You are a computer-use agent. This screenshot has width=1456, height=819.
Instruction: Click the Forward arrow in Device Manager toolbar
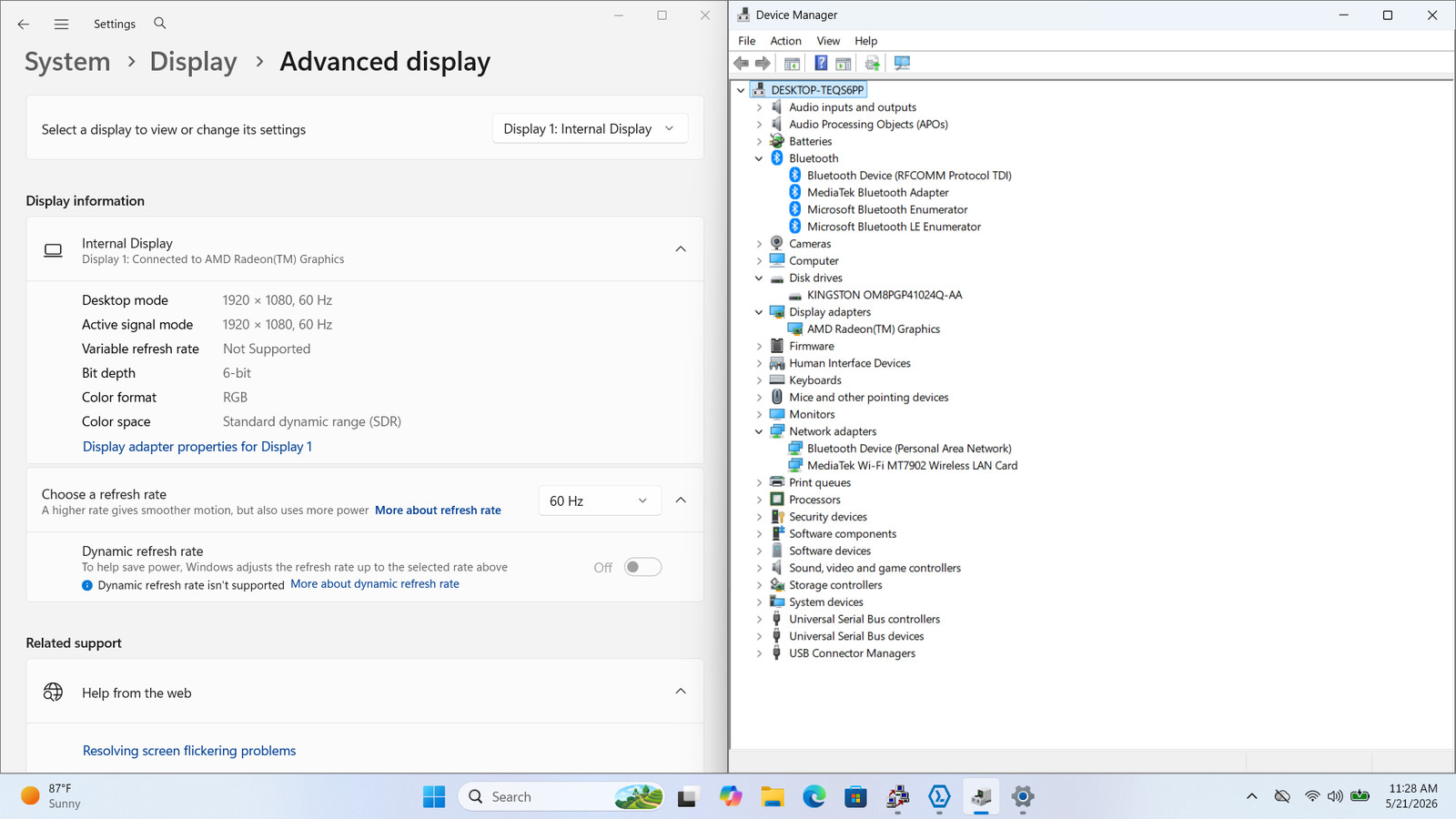[x=763, y=63]
